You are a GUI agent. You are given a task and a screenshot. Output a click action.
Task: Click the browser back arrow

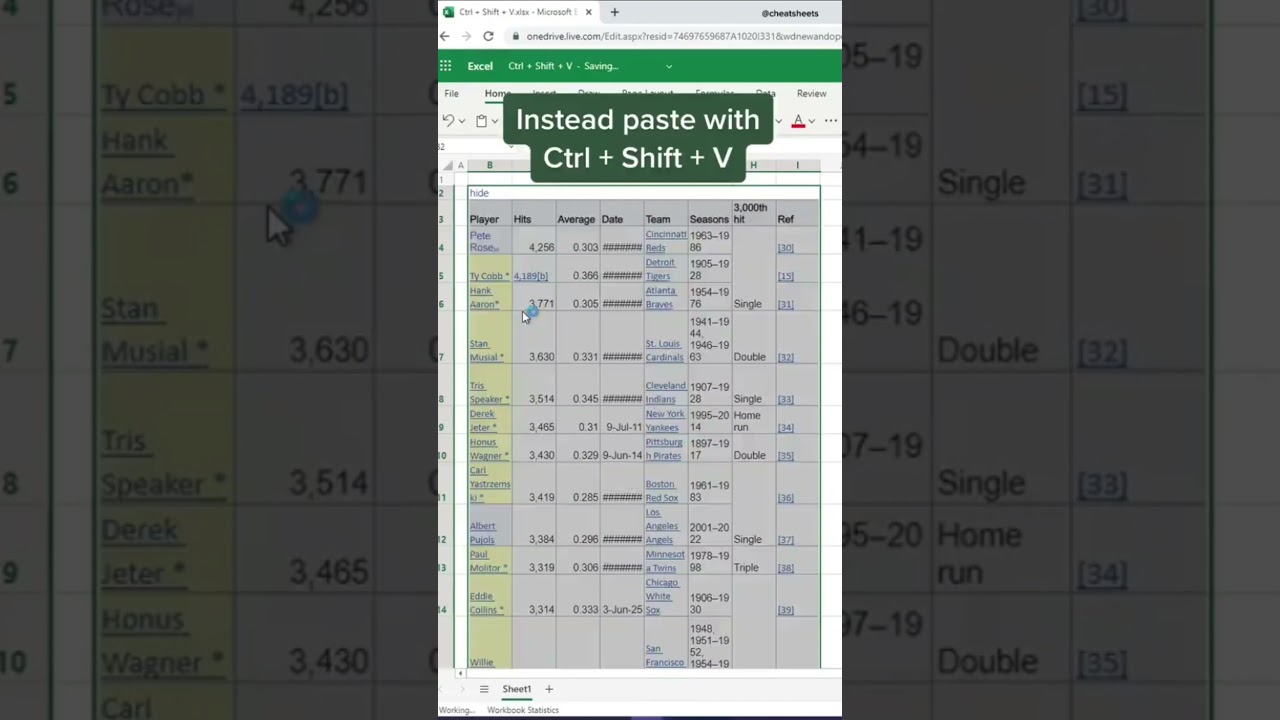[x=445, y=36]
